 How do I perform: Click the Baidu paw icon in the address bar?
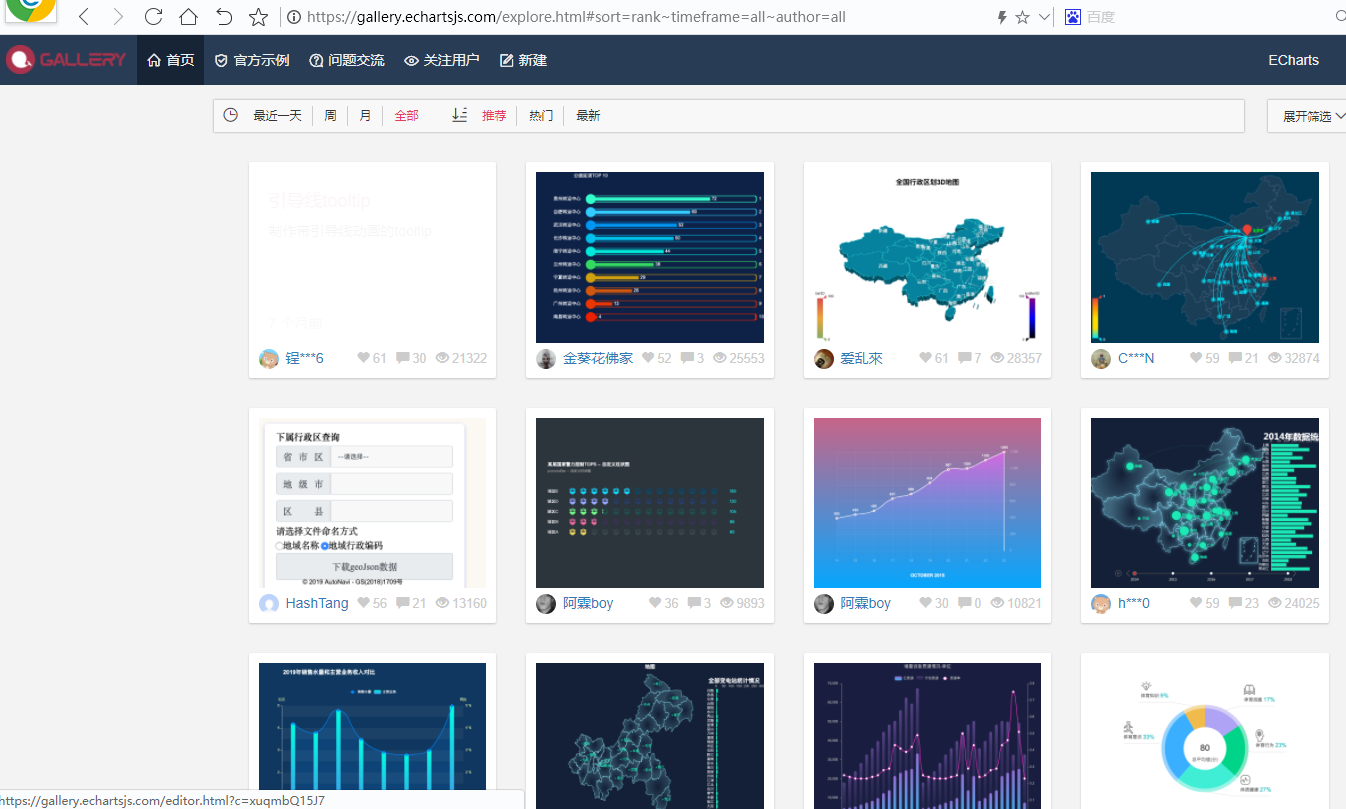(1073, 17)
